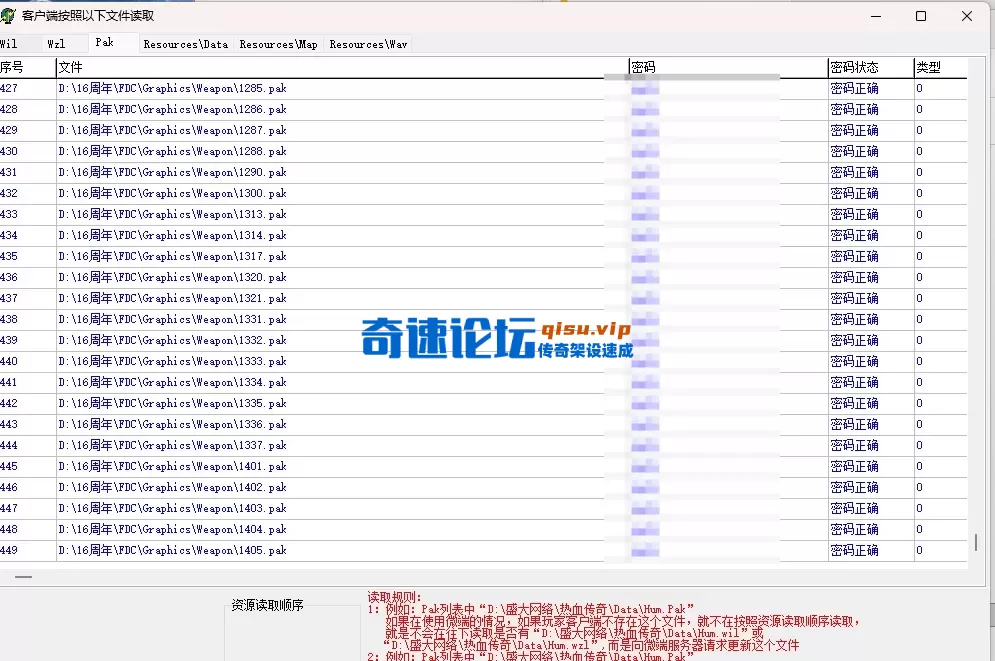Select row Weapon\1320.pak
The image size is (995, 661).
pos(484,277)
